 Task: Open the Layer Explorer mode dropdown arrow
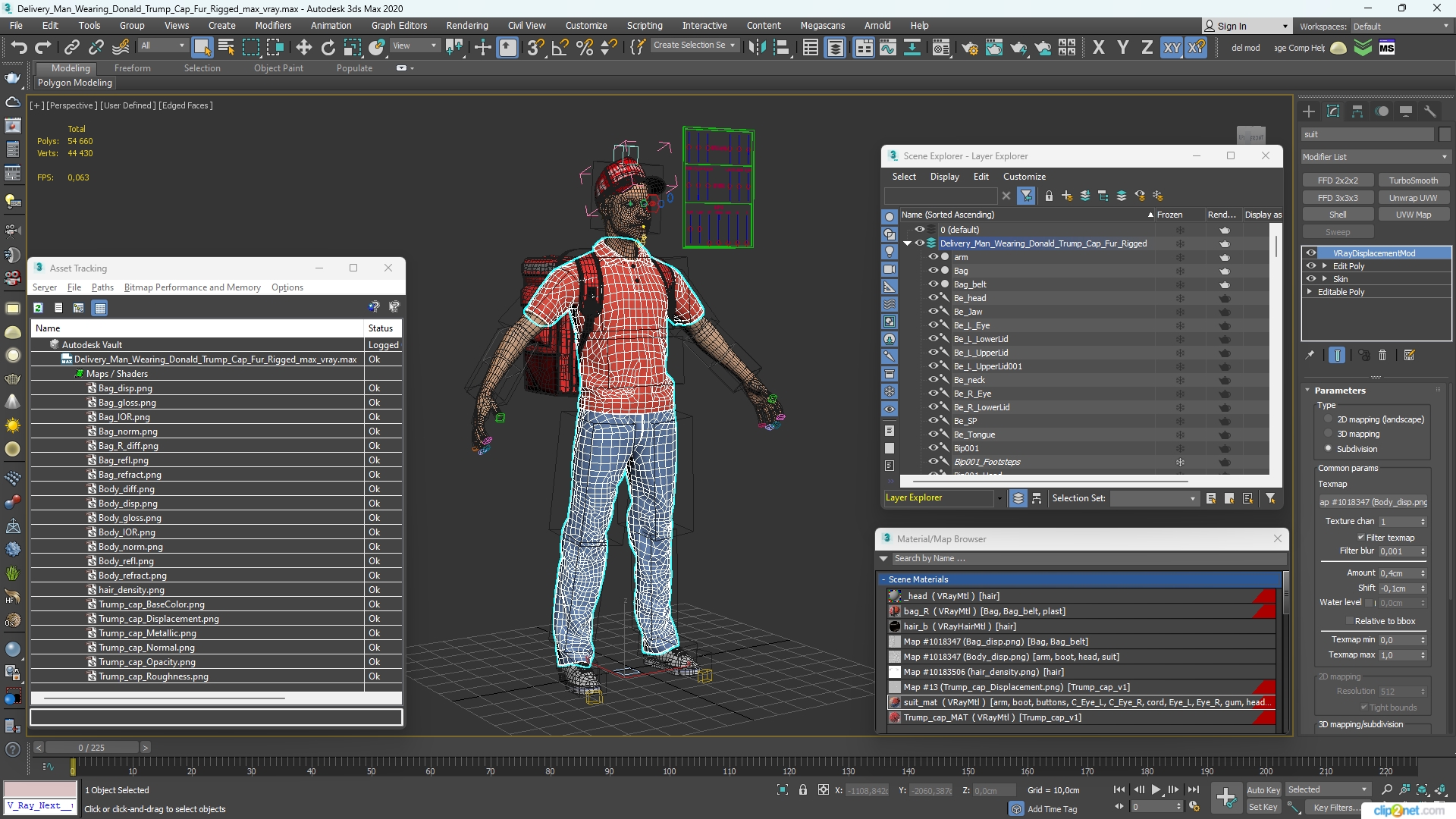[999, 498]
